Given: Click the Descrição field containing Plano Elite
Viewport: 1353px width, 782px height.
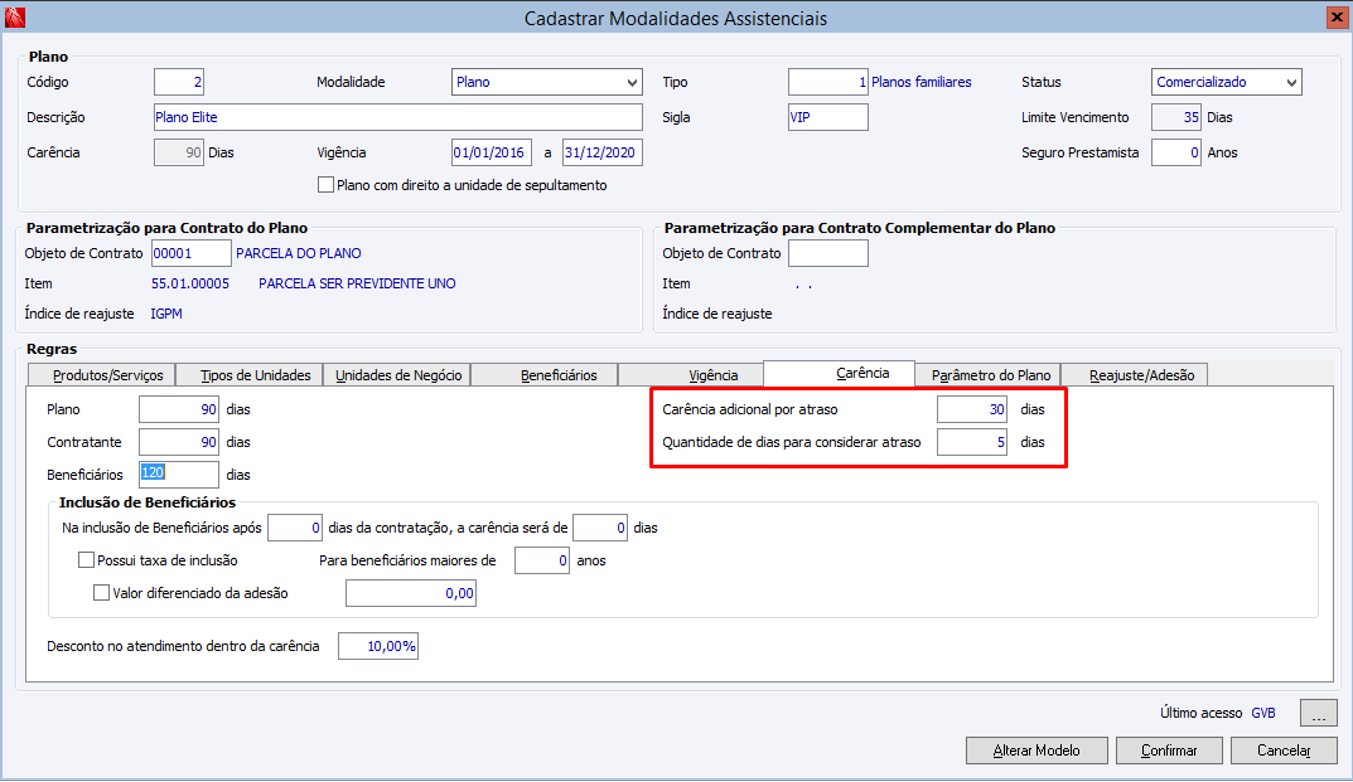Looking at the screenshot, I should (x=398, y=117).
